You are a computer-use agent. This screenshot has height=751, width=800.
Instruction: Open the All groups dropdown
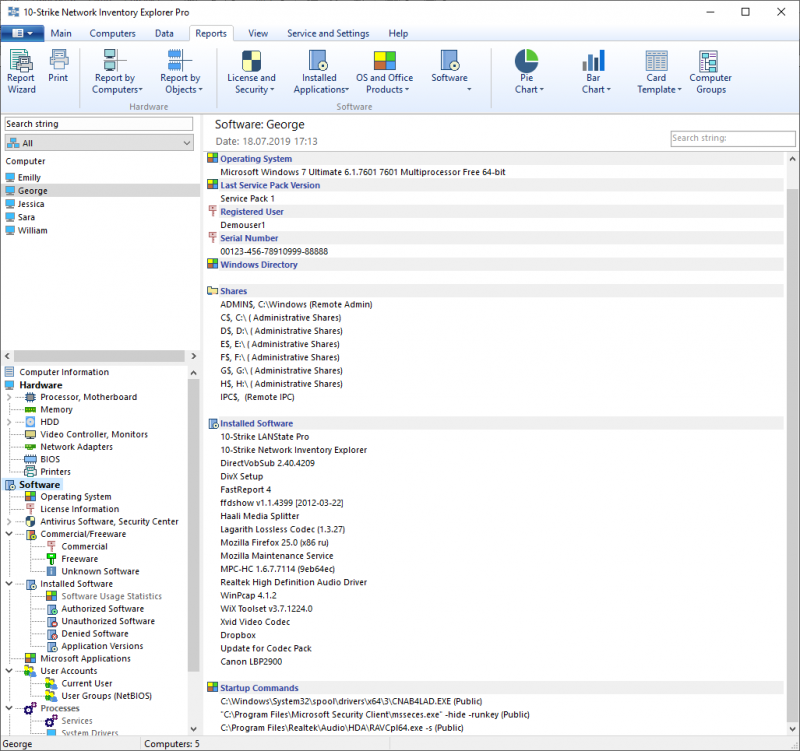[x=99, y=143]
